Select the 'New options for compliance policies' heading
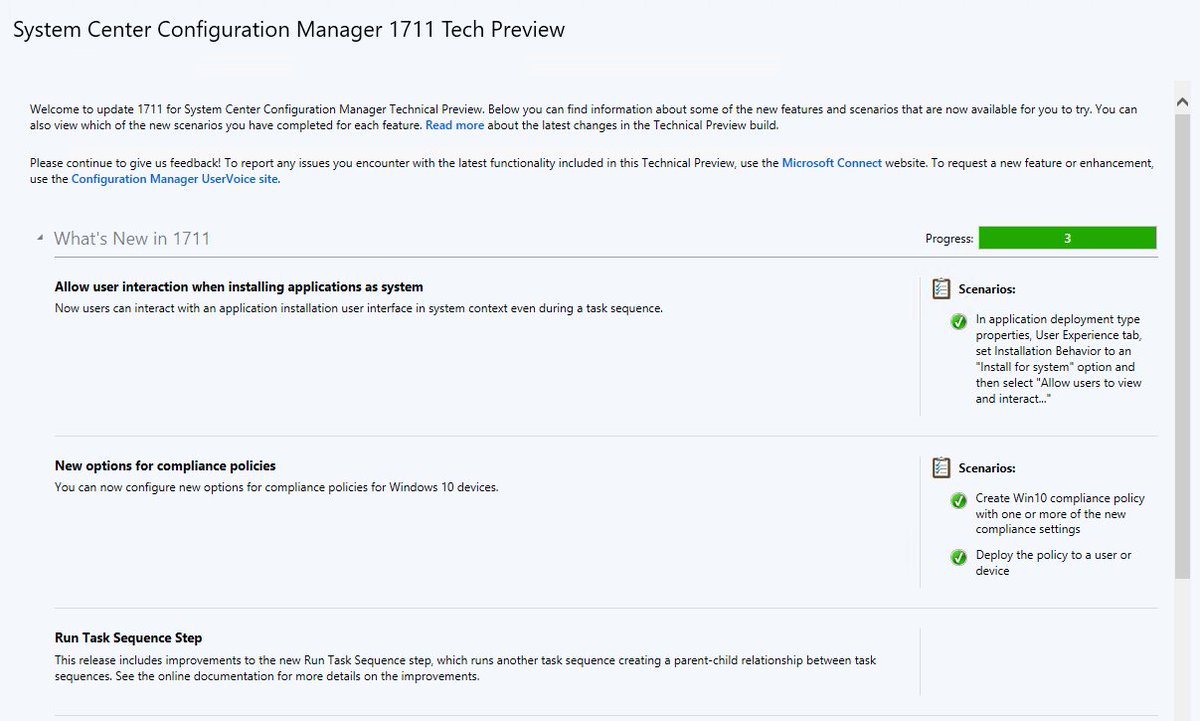The height and width of the screenshot is (721, 1200). coord(165,466)
